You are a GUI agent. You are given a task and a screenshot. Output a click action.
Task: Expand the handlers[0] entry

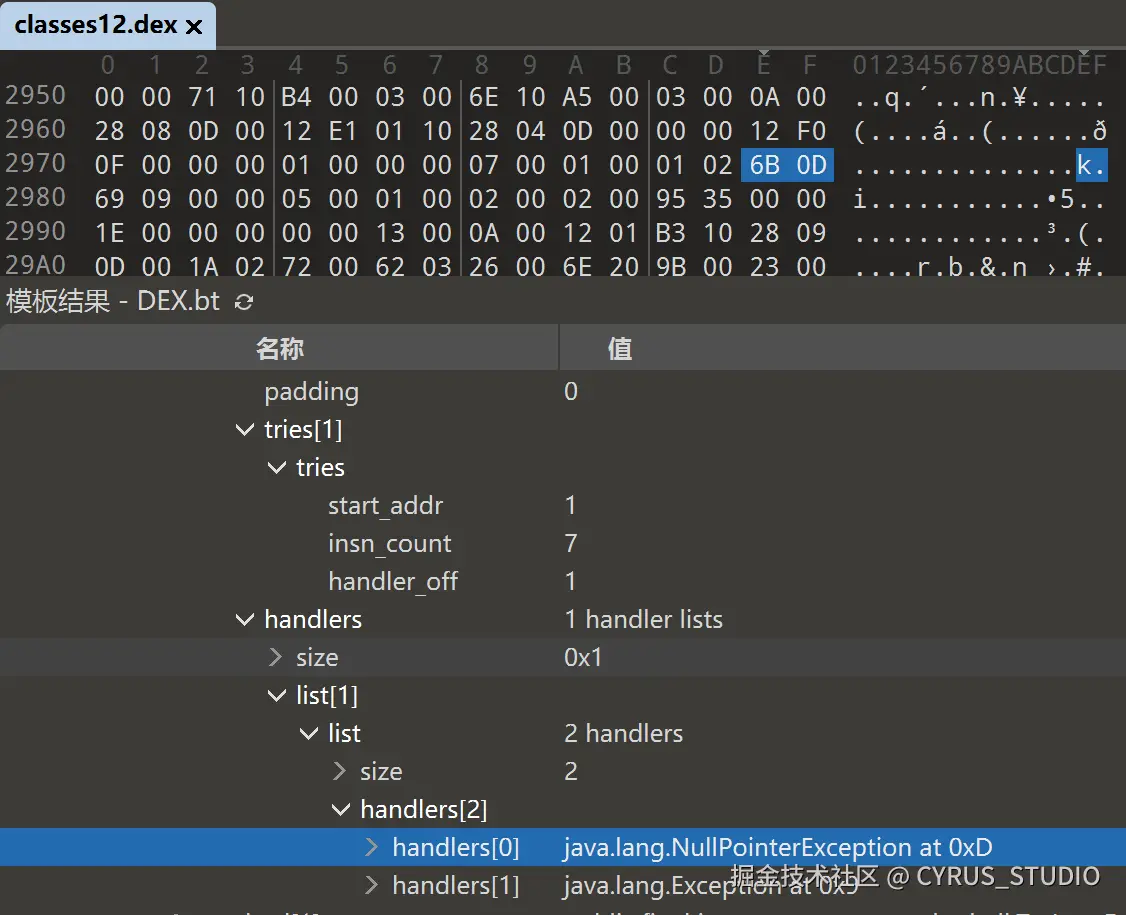[x=371, y=847]
